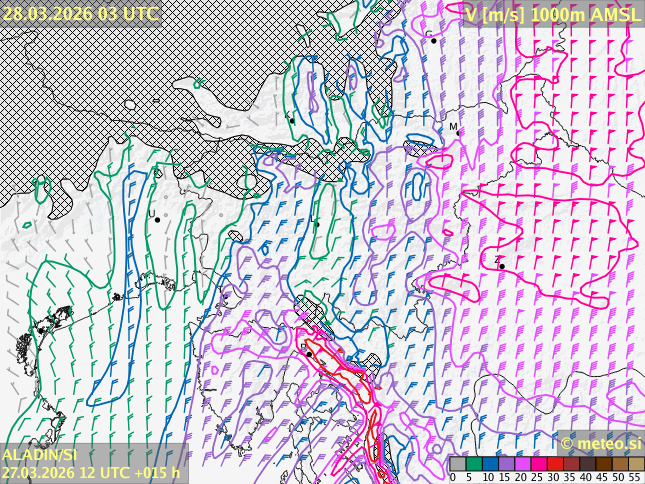Viewport: 645px width, 484px height.
Task: Pick the green 5 m/s legend swatch
Action: click(x=474, y=464)
